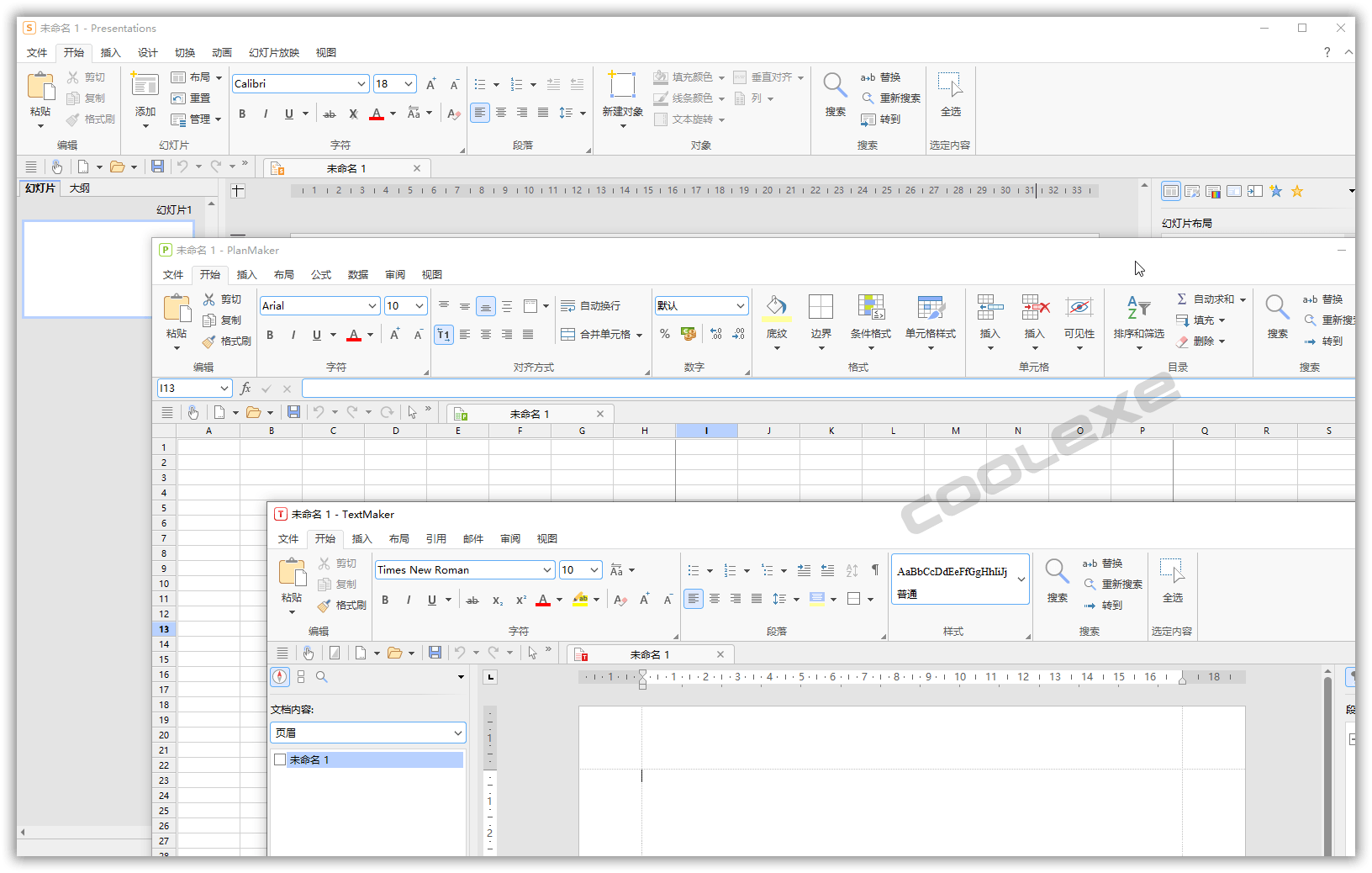Click 全选 select all in Presentations
This screenshot has width=1372, height=873.
pyautogui.click(x=950, y=94)
